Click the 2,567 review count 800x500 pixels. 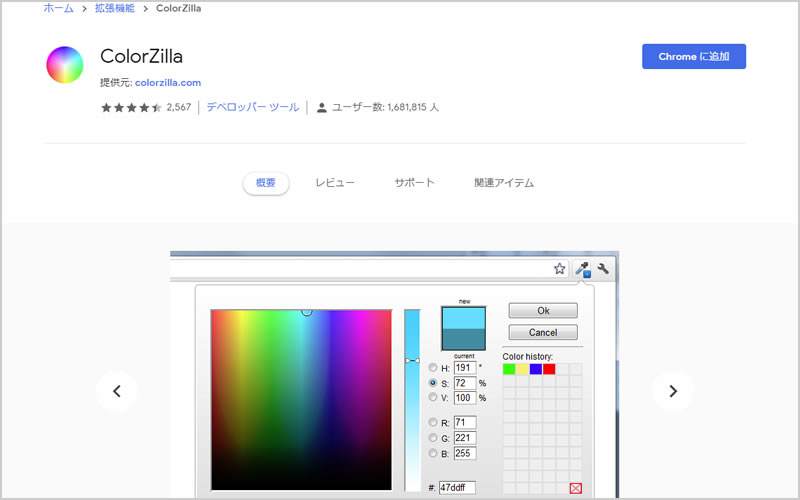coord(179,107)
